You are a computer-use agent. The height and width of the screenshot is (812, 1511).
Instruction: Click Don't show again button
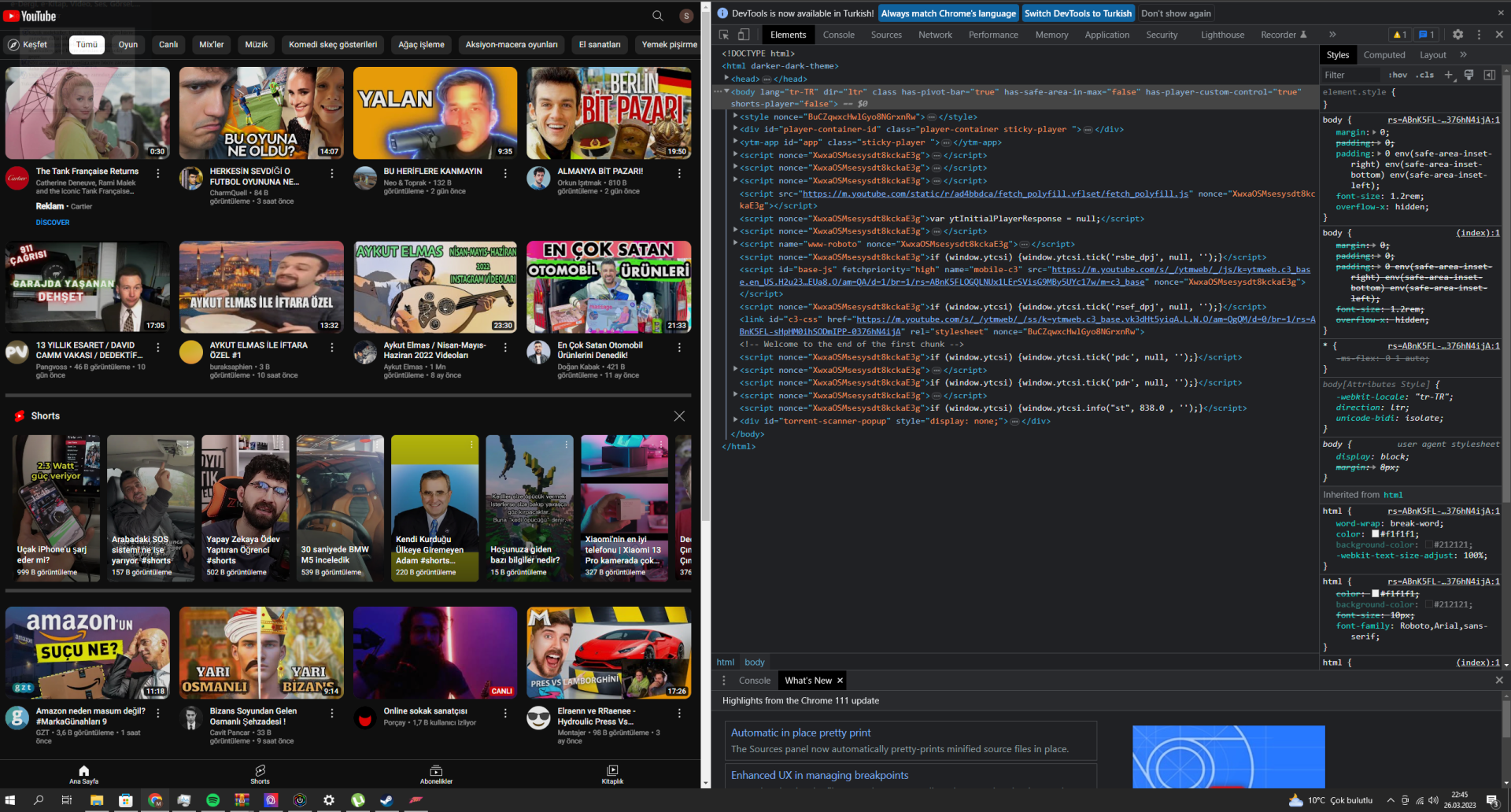1176,13
